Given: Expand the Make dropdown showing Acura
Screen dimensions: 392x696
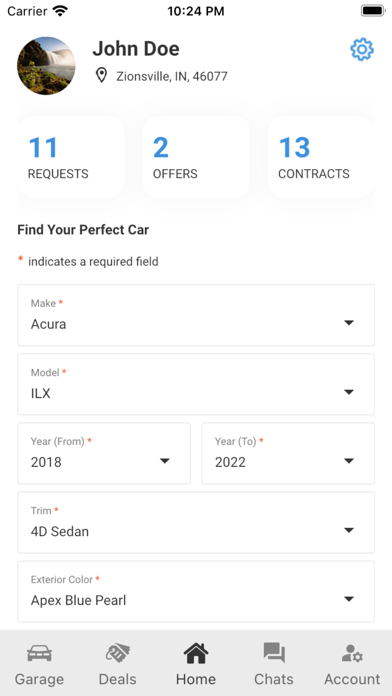Looking at the screenshot, I should click(x=196, y=315).
